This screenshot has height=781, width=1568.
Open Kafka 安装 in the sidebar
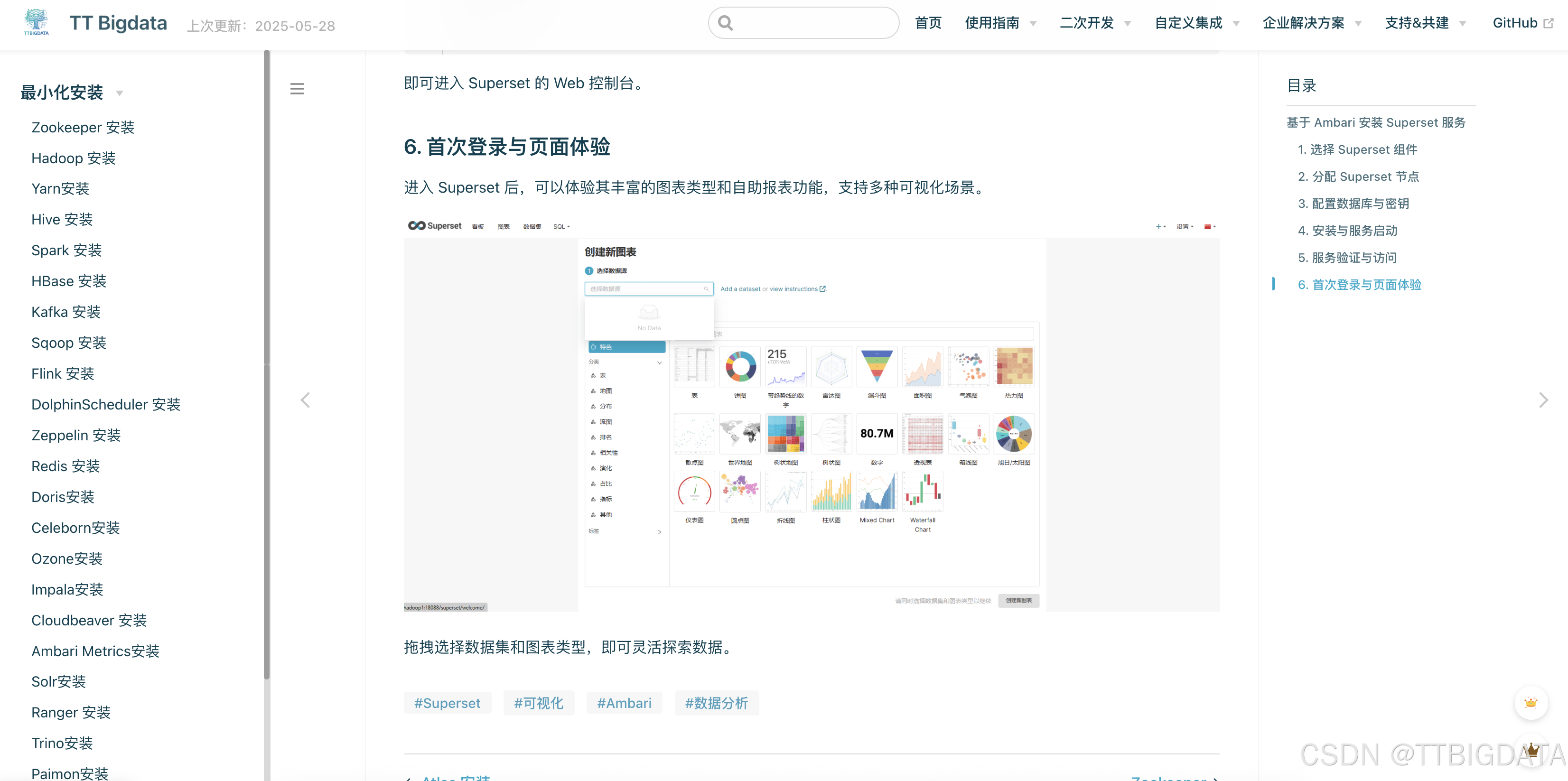[66, 312]
